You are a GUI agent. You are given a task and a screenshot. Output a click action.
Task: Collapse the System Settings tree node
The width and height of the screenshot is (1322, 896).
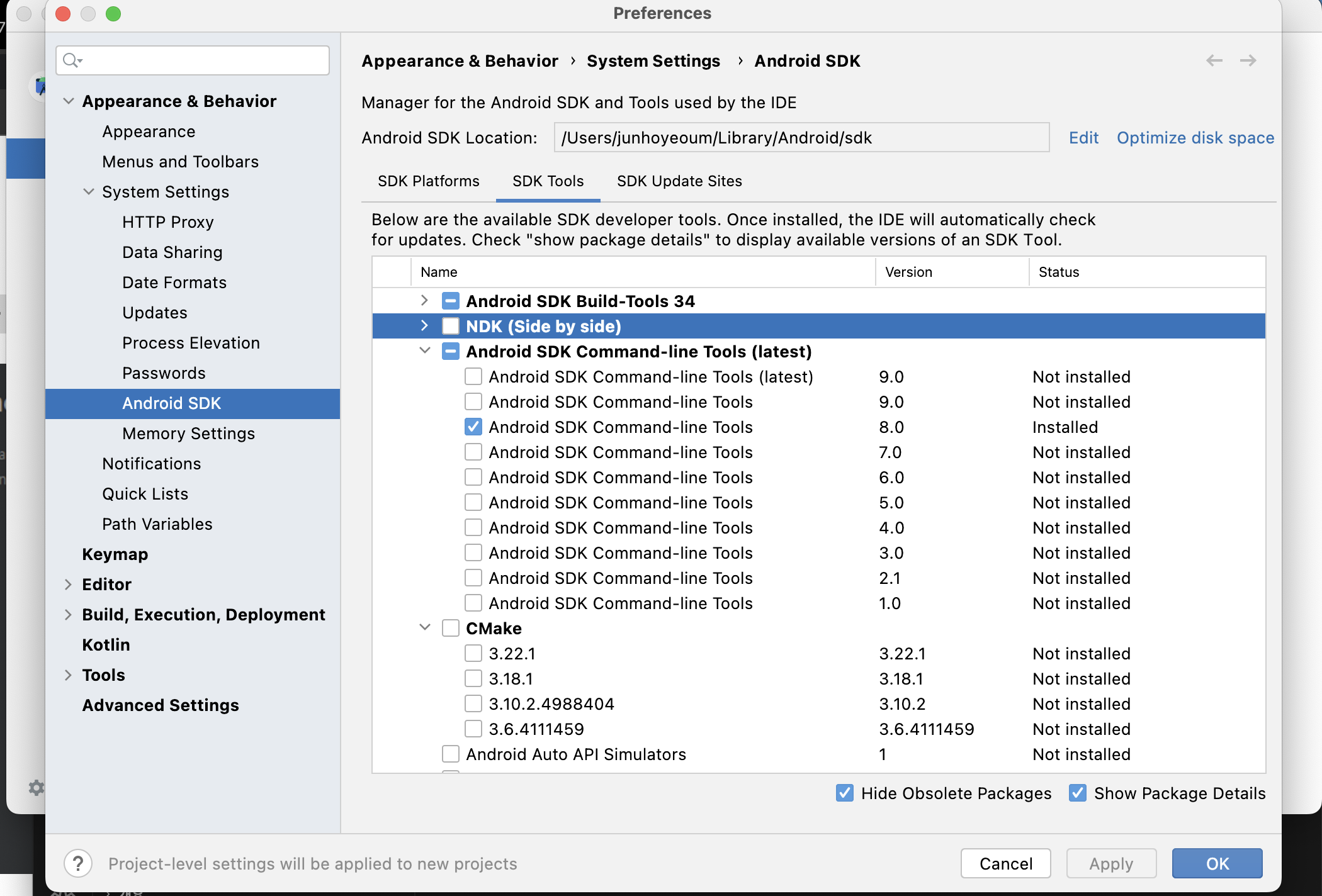pos(88,191)
